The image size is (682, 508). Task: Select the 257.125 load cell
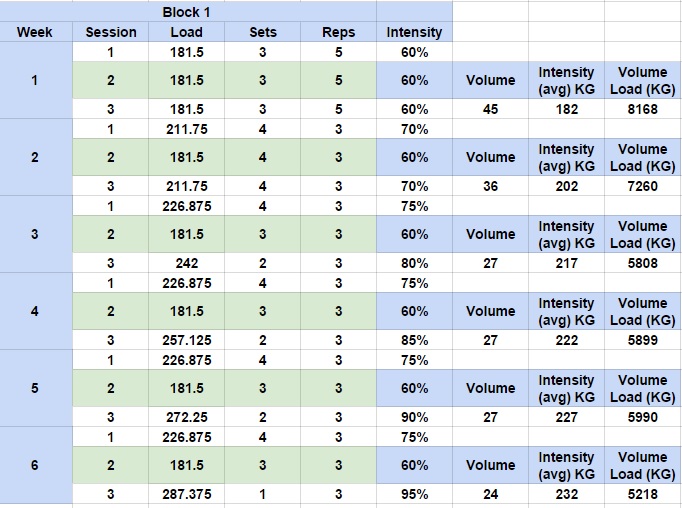point(187,340)
